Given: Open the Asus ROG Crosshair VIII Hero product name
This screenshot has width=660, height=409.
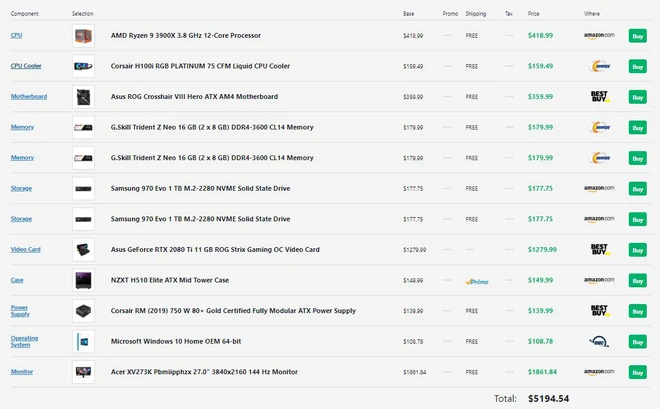Looking at the screenshot, I should (x=194, y=97).
